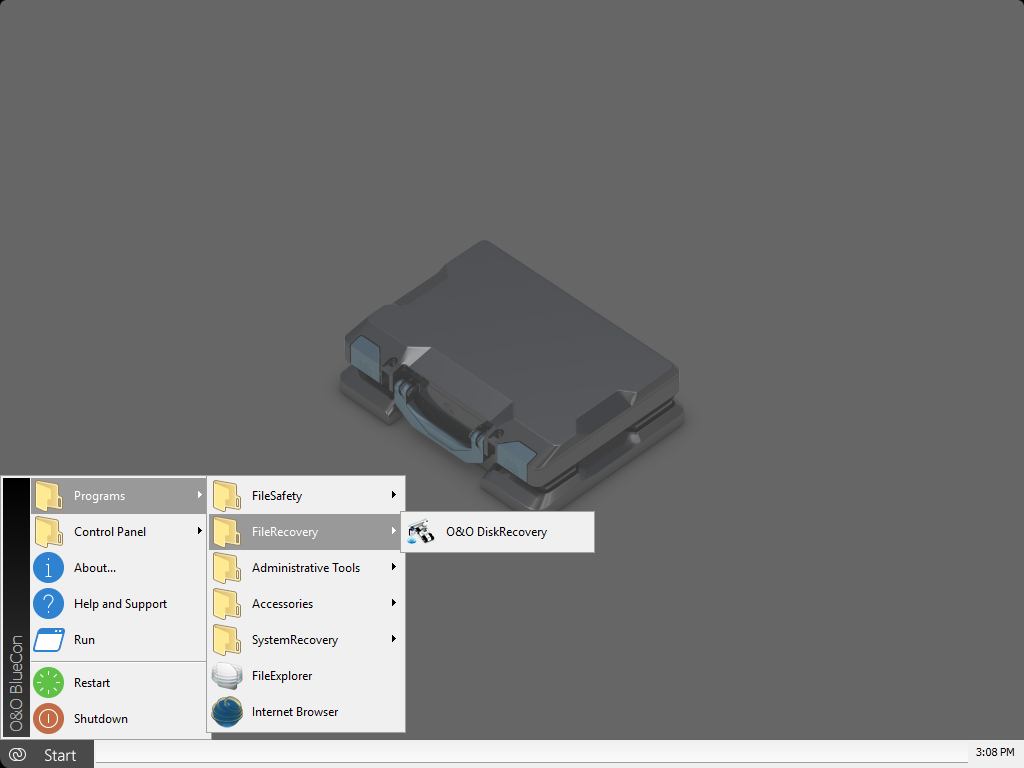Open the FileSafety folder

306,496
